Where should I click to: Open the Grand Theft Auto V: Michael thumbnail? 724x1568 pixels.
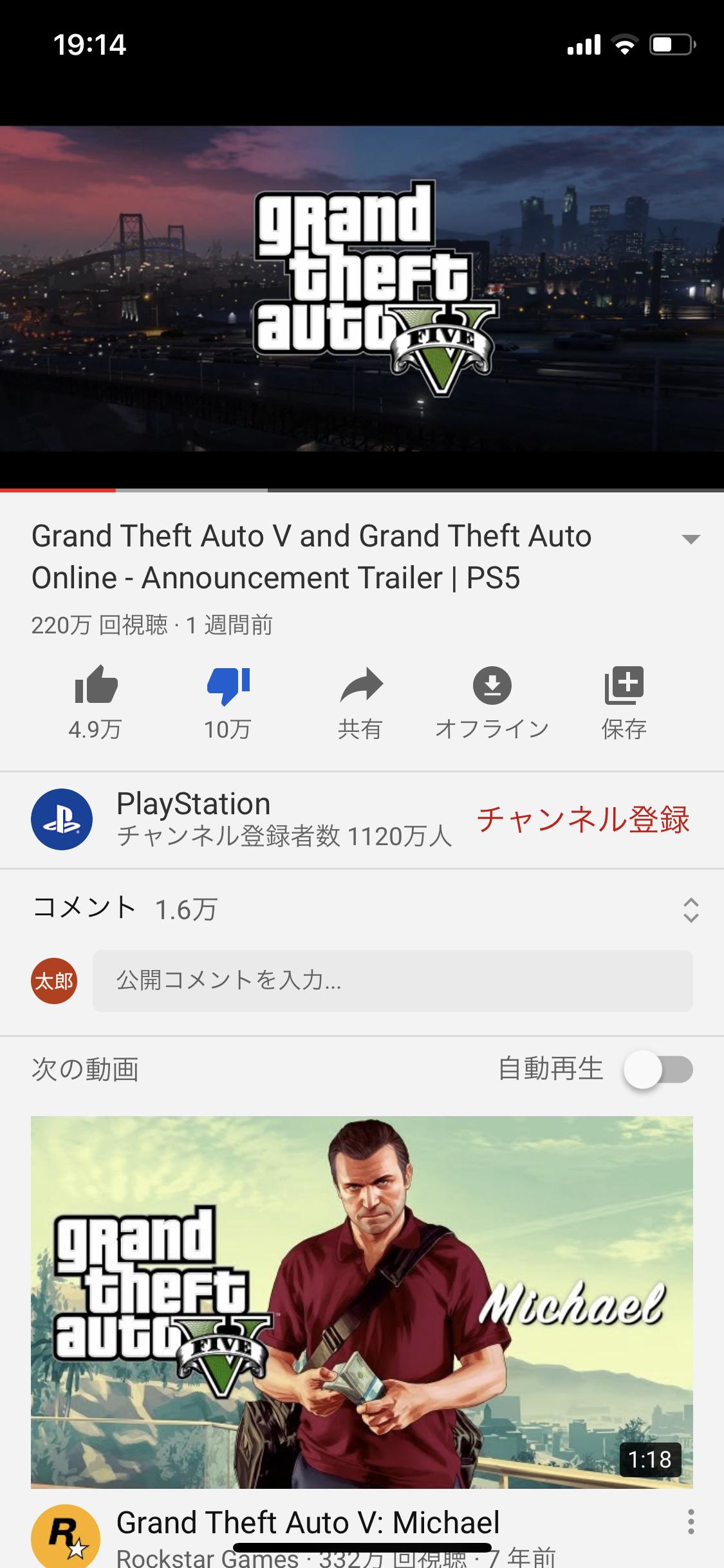pos(362,1302)
